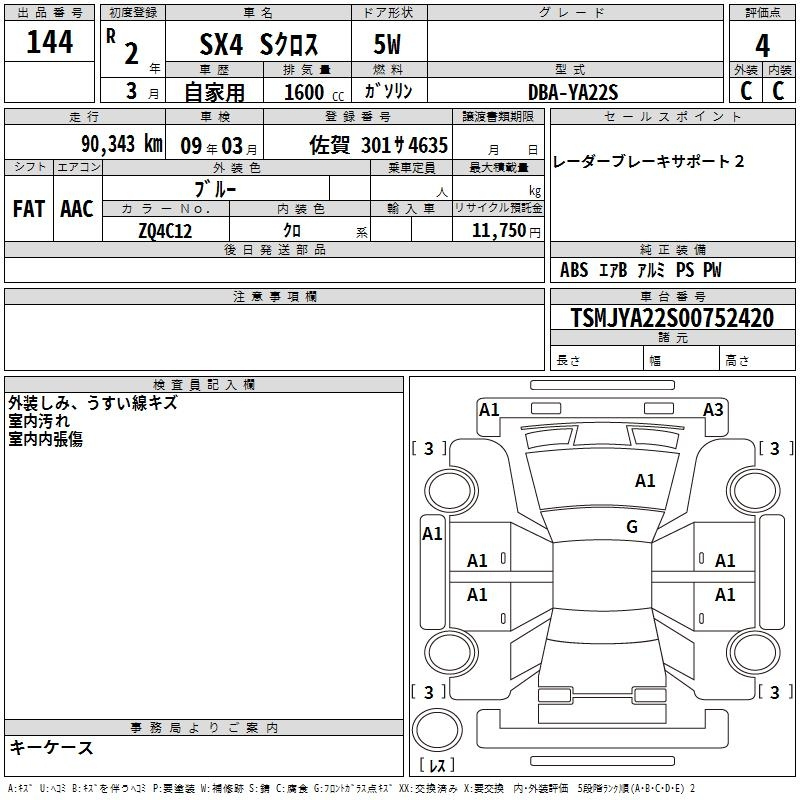Click the ABS エアB アルミ equipment list

tap(640, 270)
